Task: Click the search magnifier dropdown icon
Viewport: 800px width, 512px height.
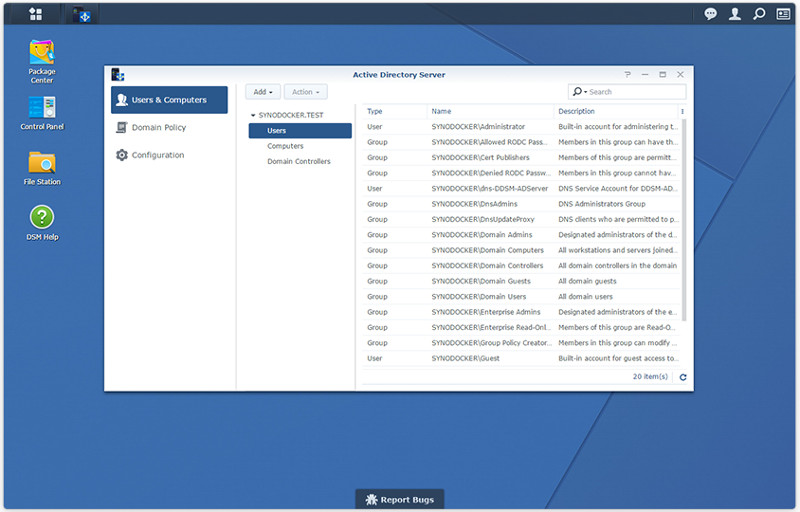Action: point(579,92)
